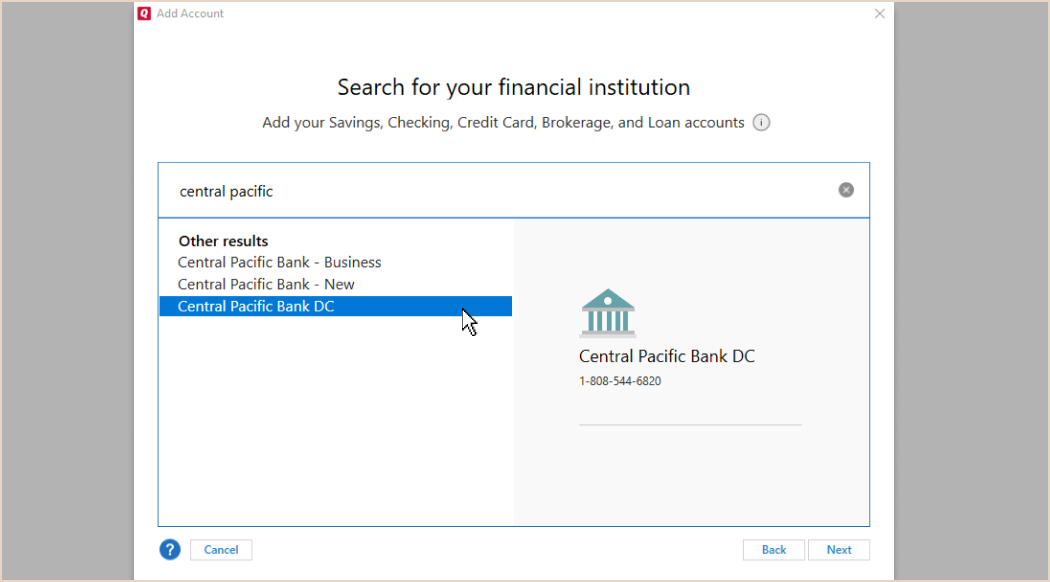The width and height of the screenshot is (1050, 582).
Task: Click the bank building icon in details pane
Action: (608, 313)
